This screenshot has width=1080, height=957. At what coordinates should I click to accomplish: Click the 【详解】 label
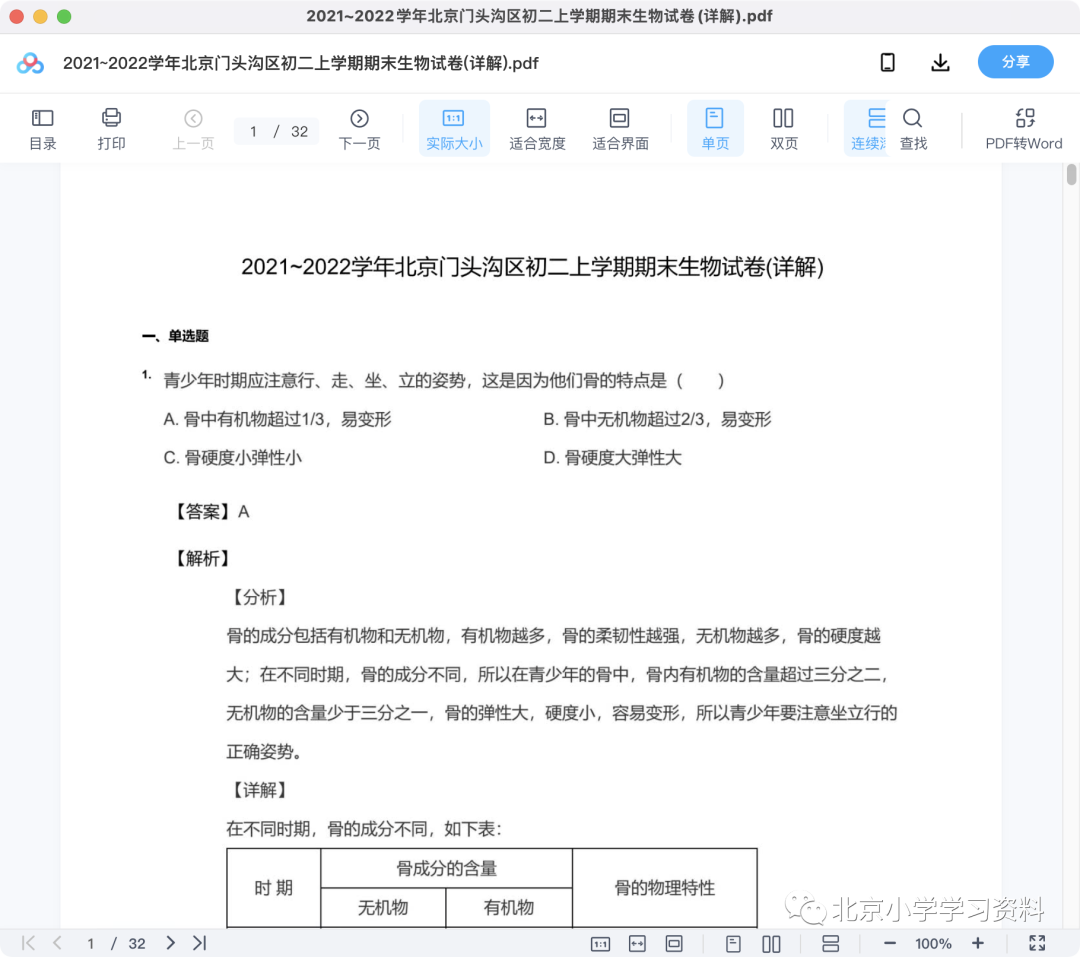tap(260, 790)
